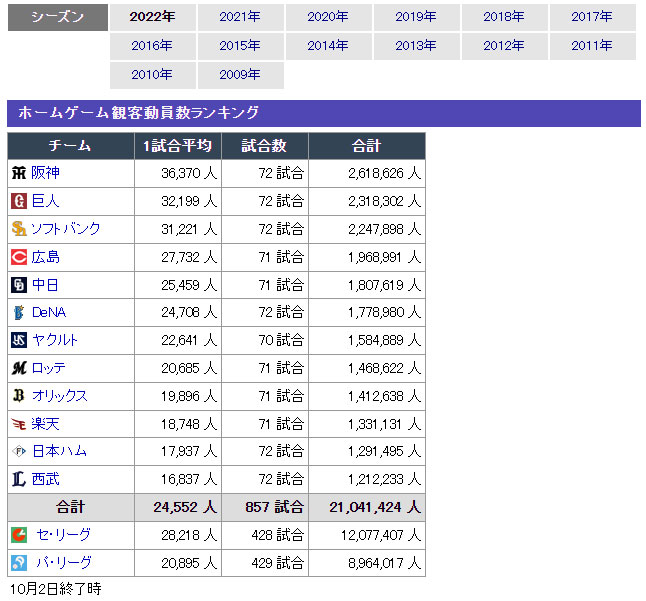
Task: Open the 2017年 season data
Action: pyautogui.click(x=592, y=17)
